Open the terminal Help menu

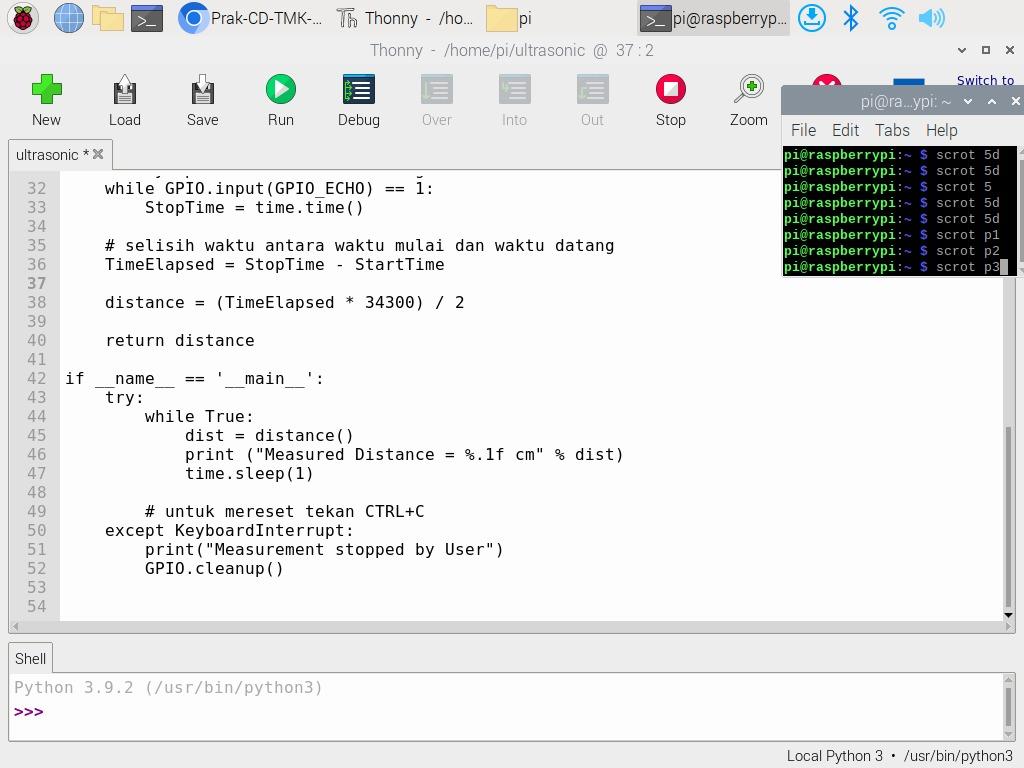[x=941, y=131]
